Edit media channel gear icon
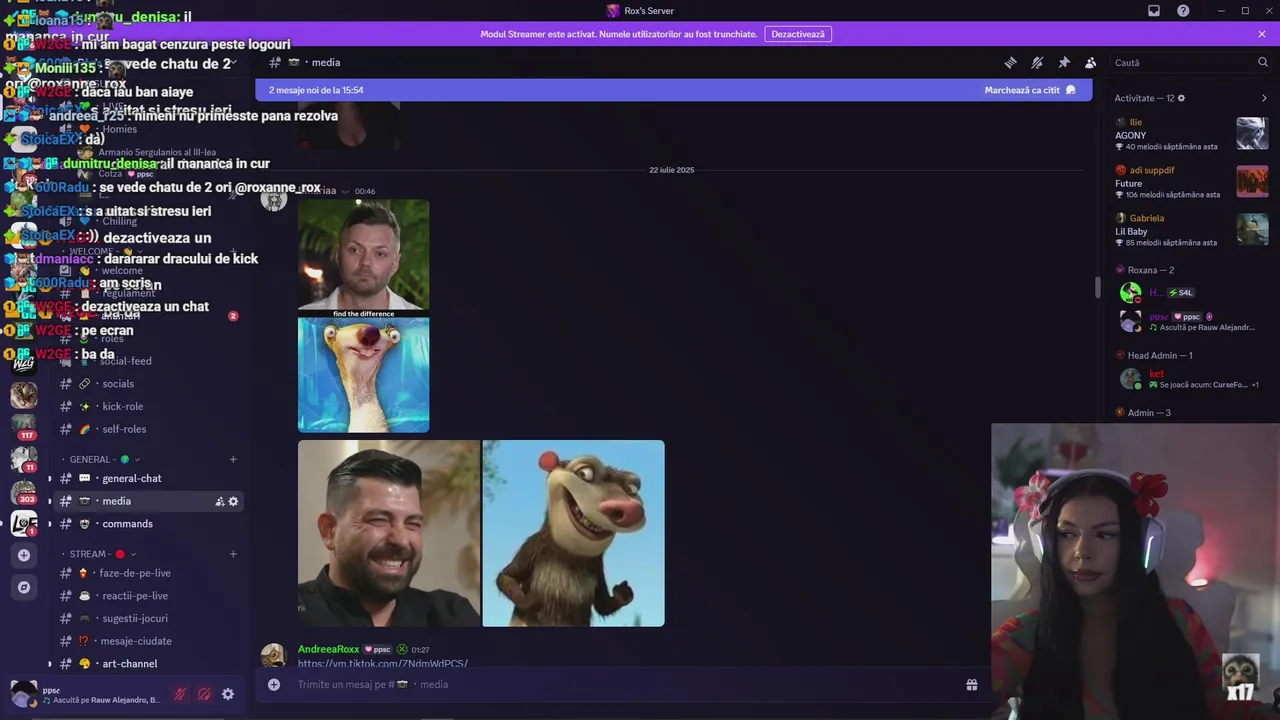Image resolution: width=1280 pixels, height=720 pixels. click(x=233, y=501)
